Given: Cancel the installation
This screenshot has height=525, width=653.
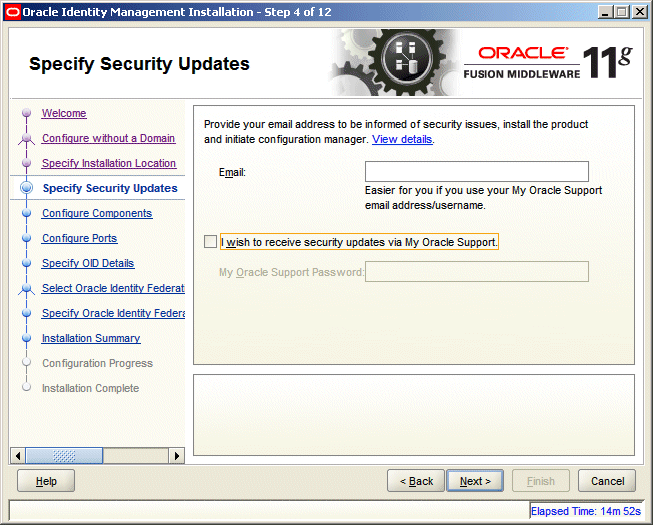Looking at the screenshot, I should [607, 481].
